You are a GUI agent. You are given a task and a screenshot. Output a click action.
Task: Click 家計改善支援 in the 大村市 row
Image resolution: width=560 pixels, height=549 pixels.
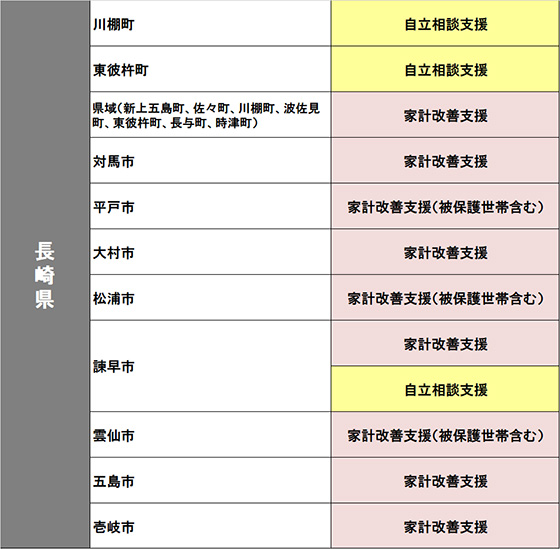click(x=445, y=252)
